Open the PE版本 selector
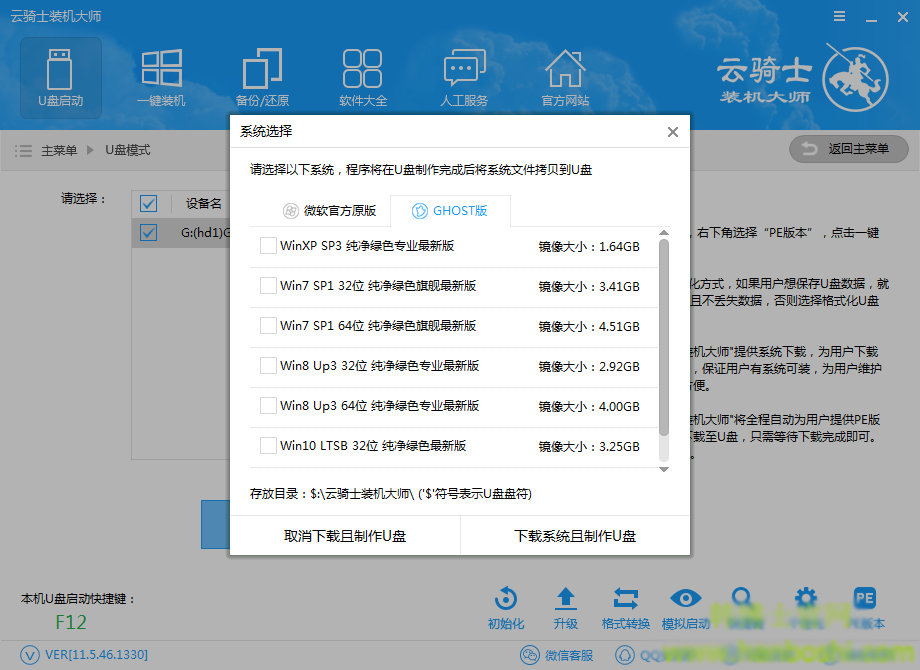This screenshot has height=670, width=920. pos(864,605)
